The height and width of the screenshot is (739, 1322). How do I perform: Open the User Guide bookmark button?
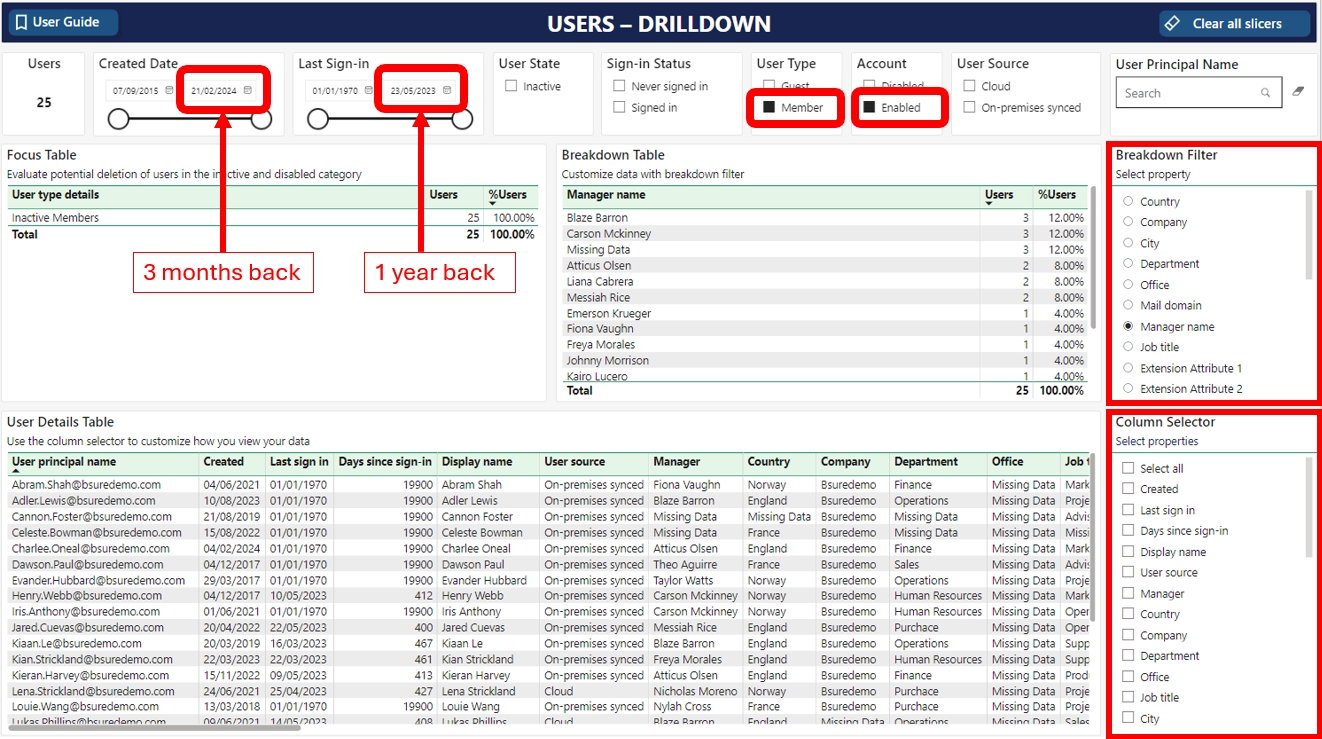click(60, 23)
